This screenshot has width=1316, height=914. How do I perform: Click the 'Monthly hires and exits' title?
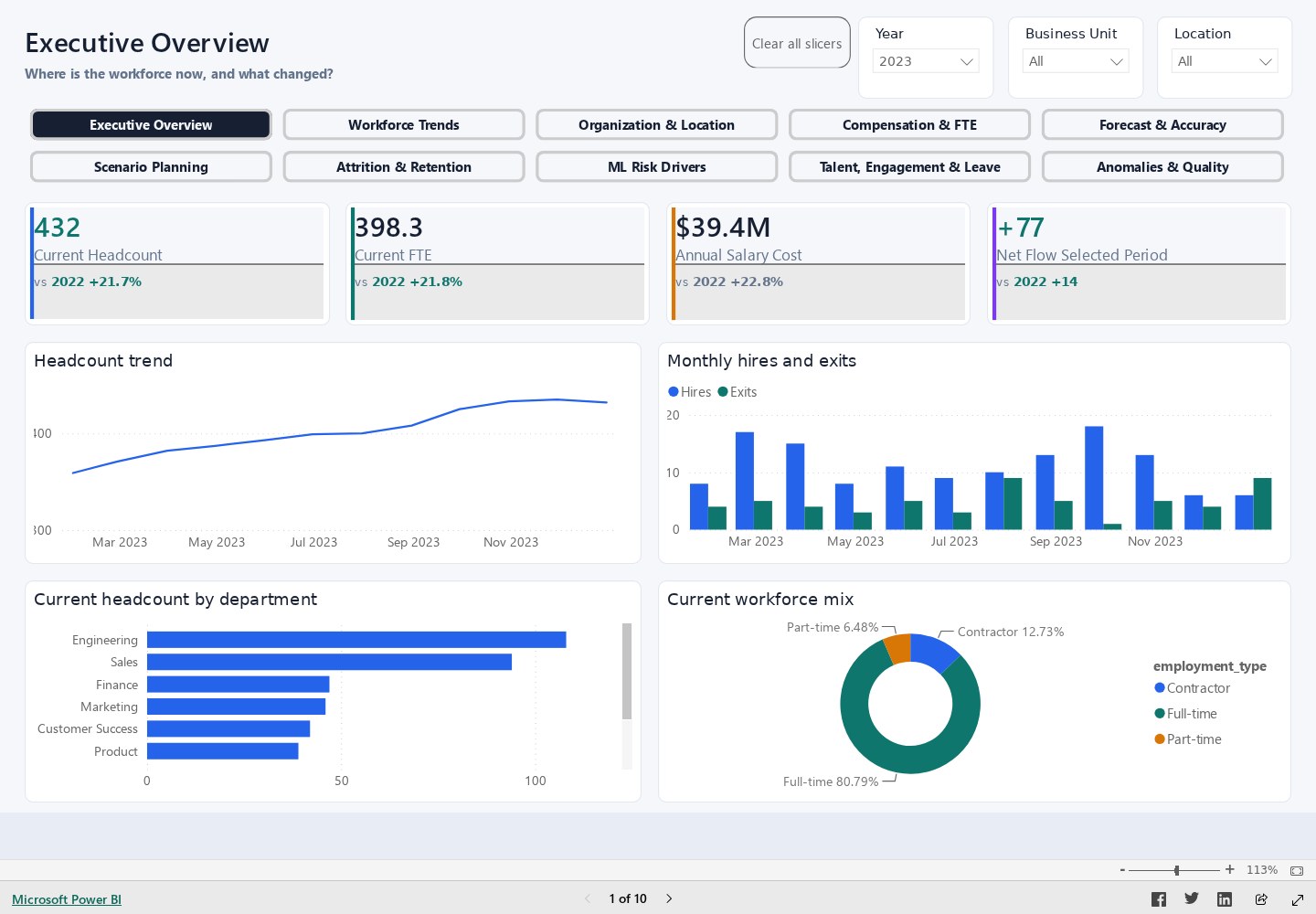[x=761, y=361]
